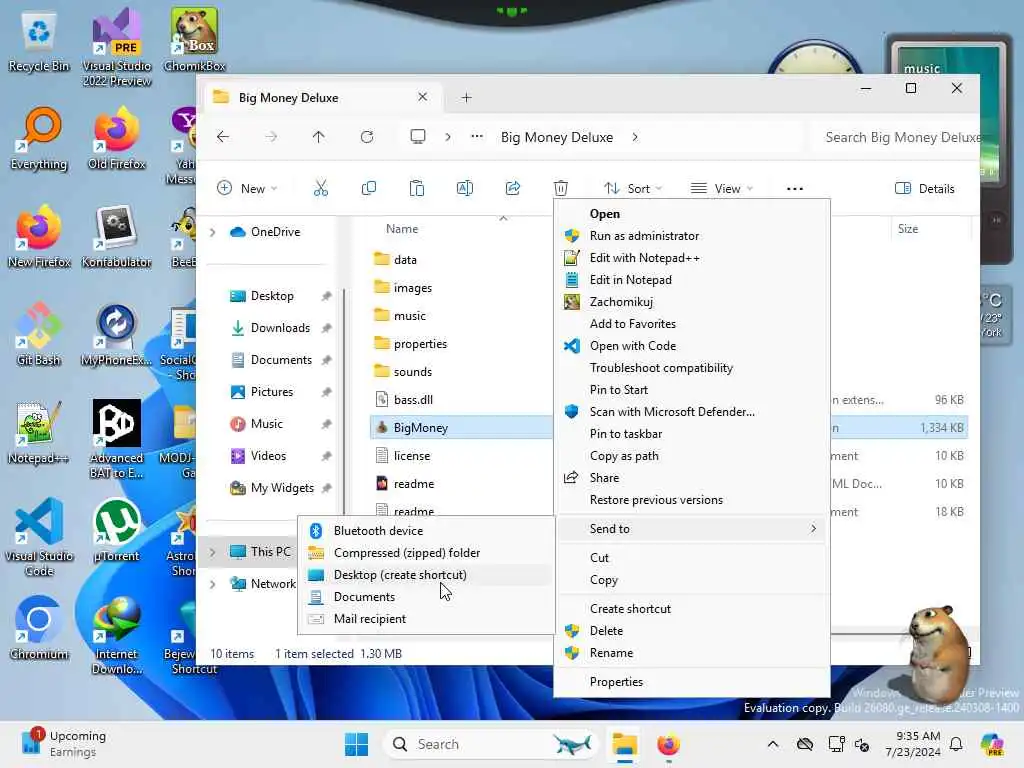Click the Share icon in Explorer toolbar
This screenshot has height=768, width=1024.
513,189
